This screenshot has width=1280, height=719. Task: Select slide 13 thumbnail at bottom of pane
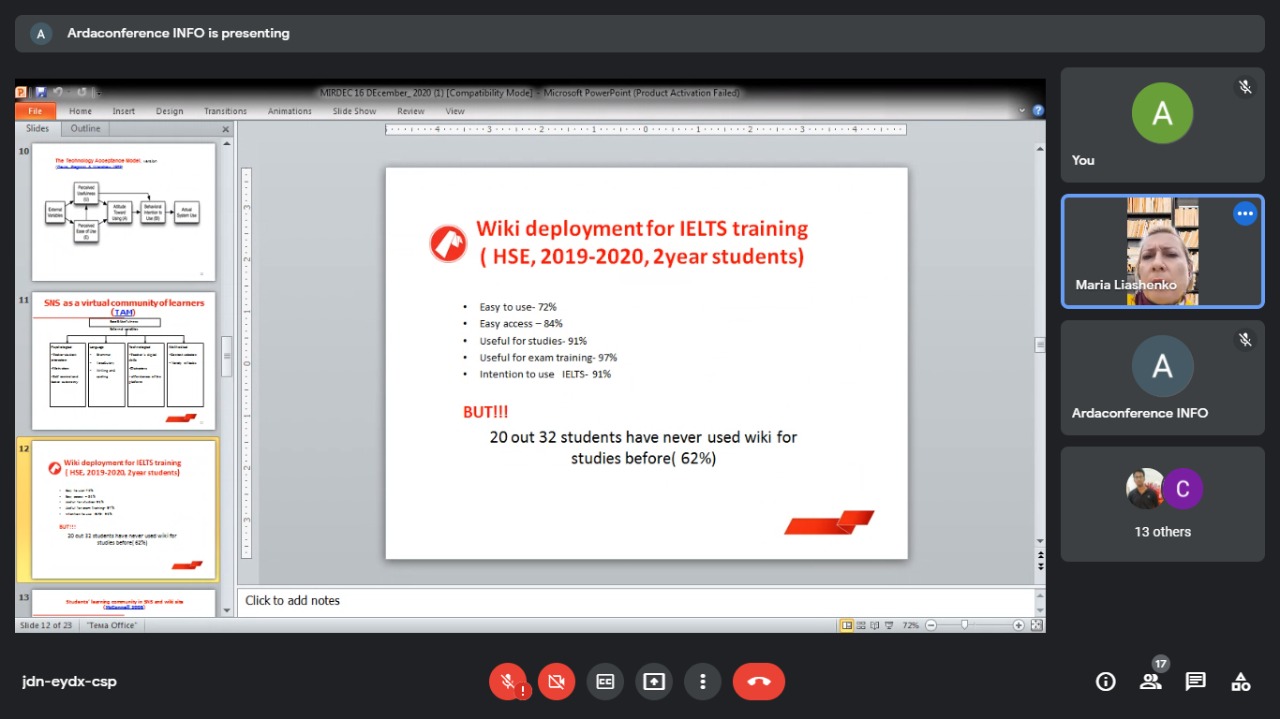[x=124, y=603]
